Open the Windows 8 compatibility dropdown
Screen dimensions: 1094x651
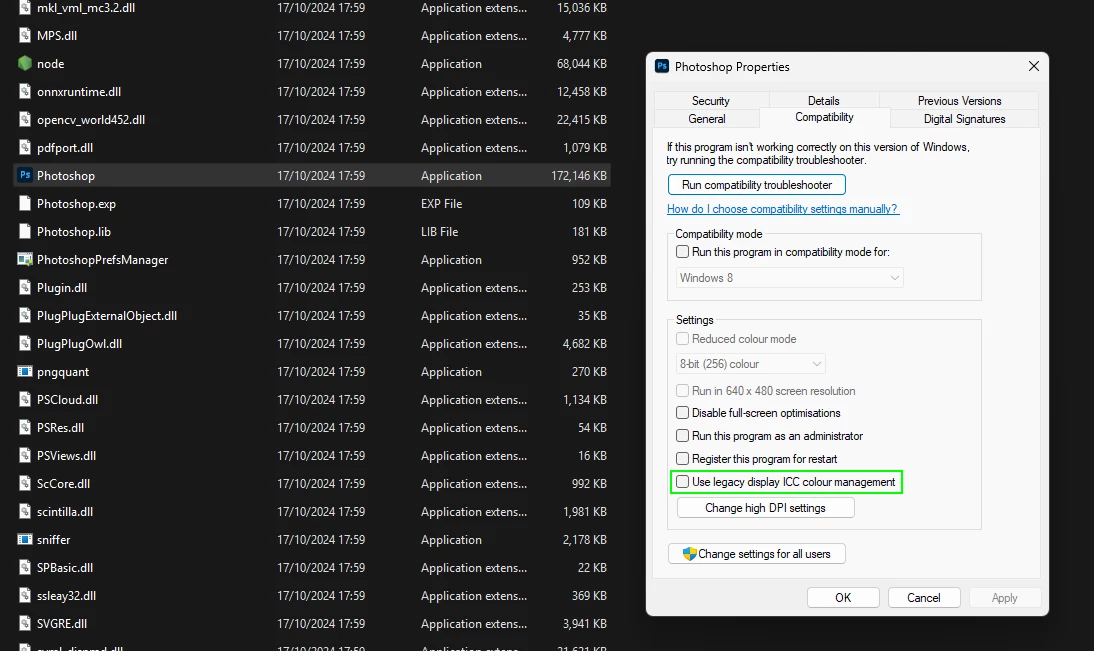tap(789, 278)
